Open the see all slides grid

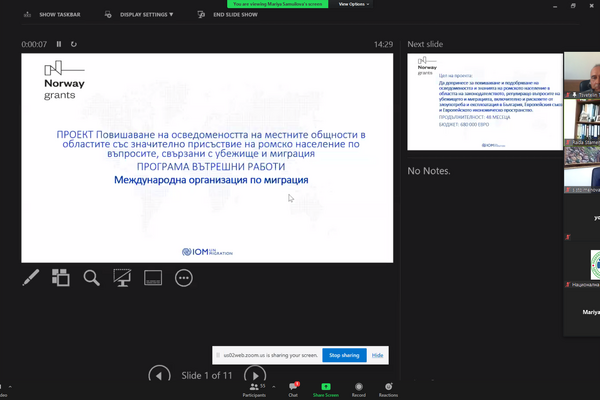(x=61, y=278)
